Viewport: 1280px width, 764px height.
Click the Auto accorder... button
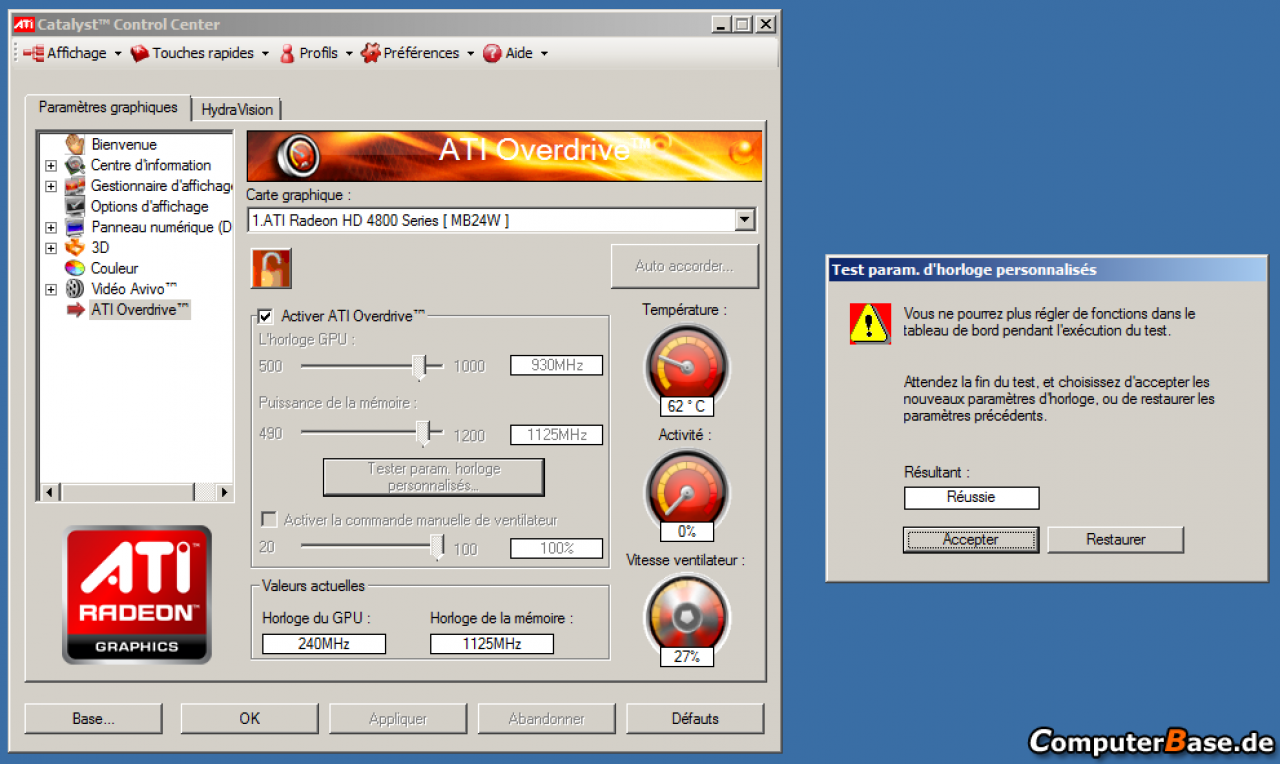[685, 266]
